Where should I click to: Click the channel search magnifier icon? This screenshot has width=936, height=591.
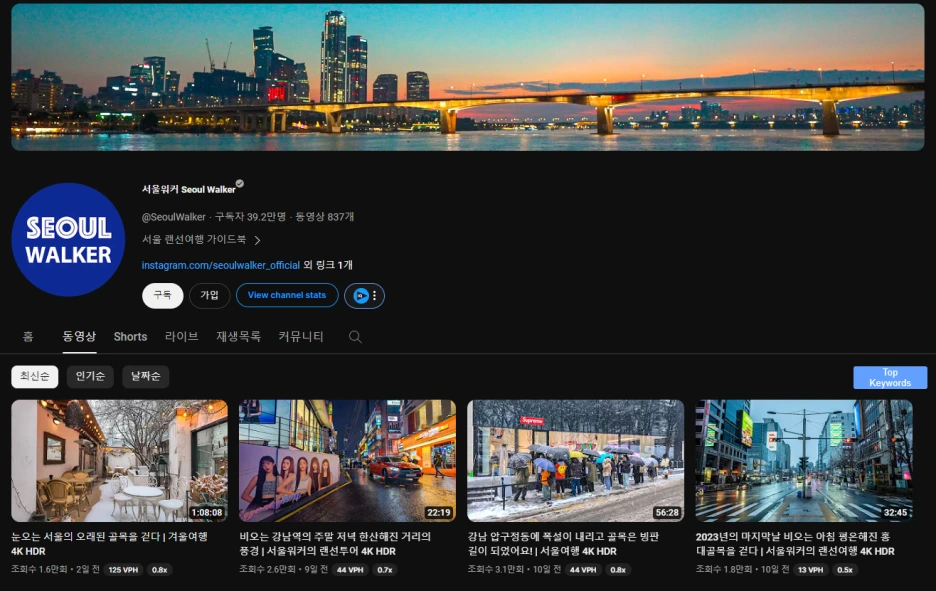click(x=355, y=337)
